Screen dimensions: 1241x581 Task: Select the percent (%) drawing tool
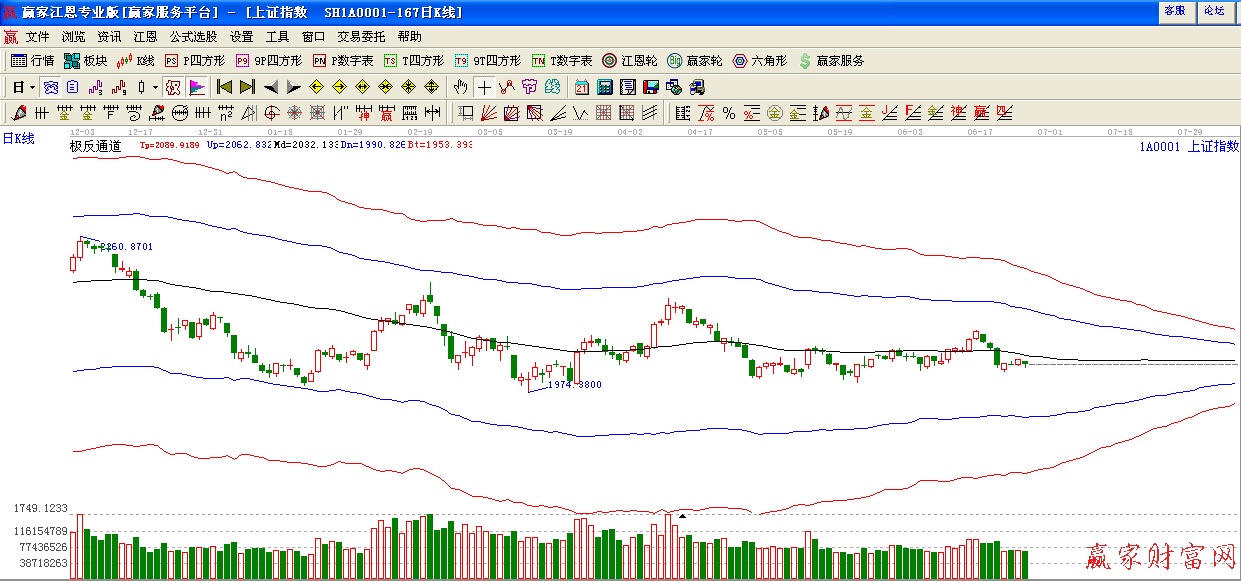tap(729, 112)
